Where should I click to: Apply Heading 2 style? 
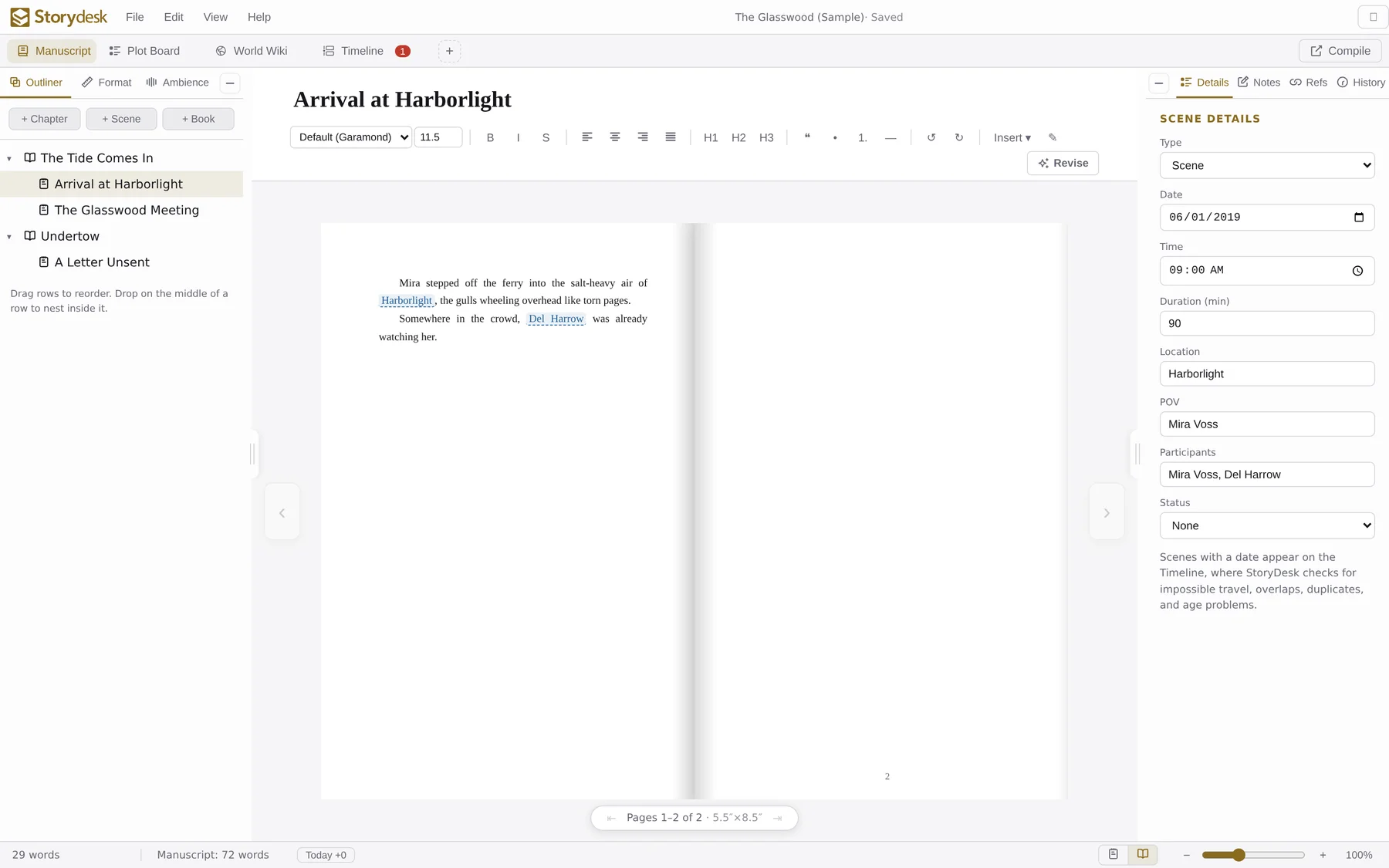(738, 137)
